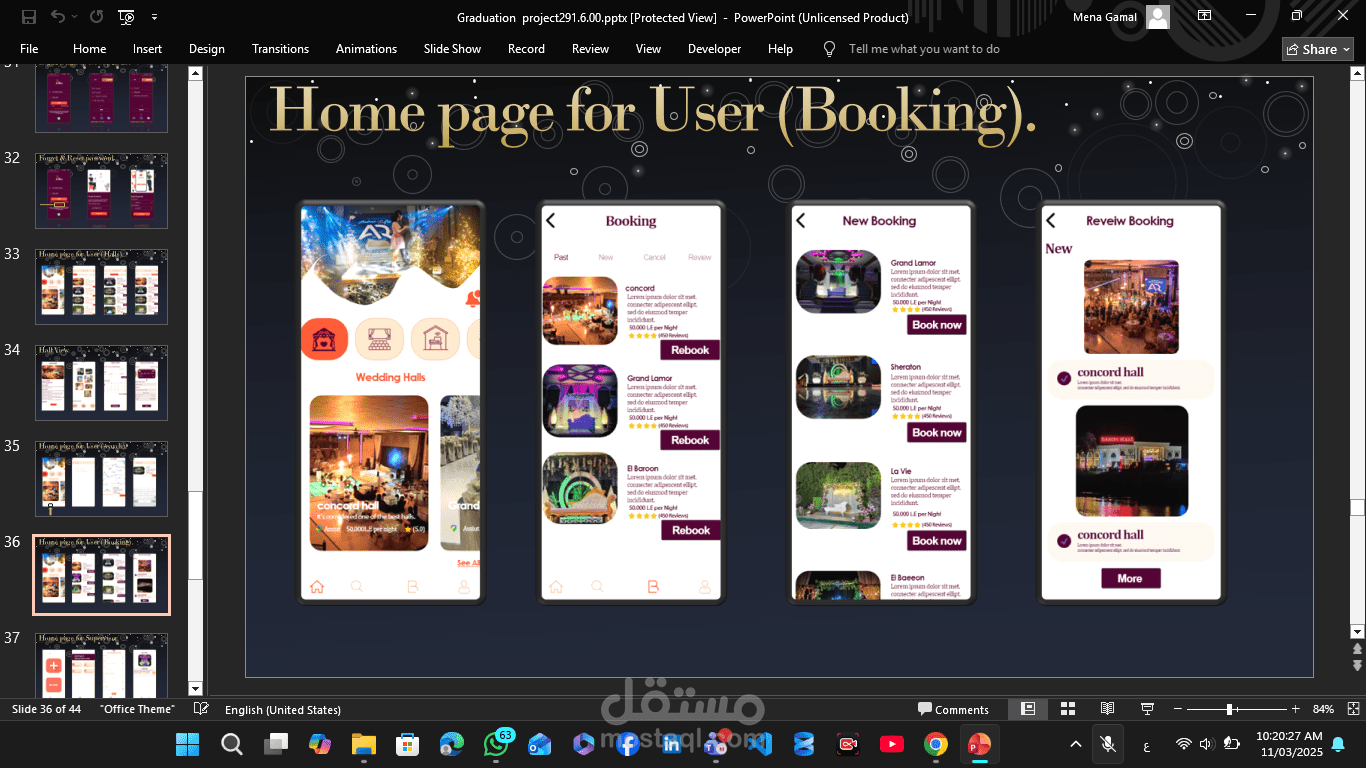The height and width of the screenshot is (768, 1366).
Task: Open Ribbon Display Options icon
Action: coord(1205,16)
